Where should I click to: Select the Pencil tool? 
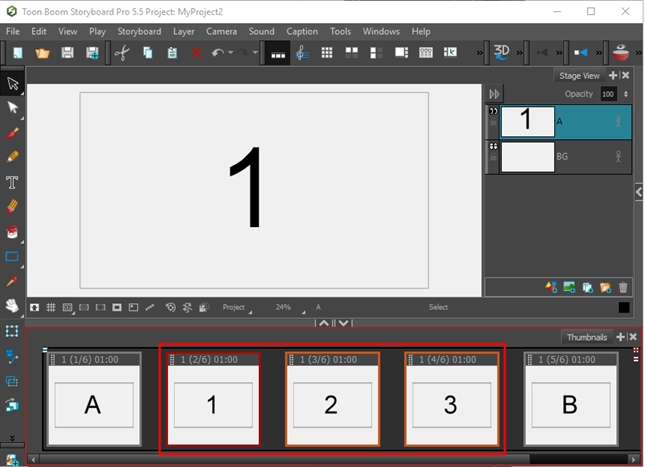pos(13,157)
